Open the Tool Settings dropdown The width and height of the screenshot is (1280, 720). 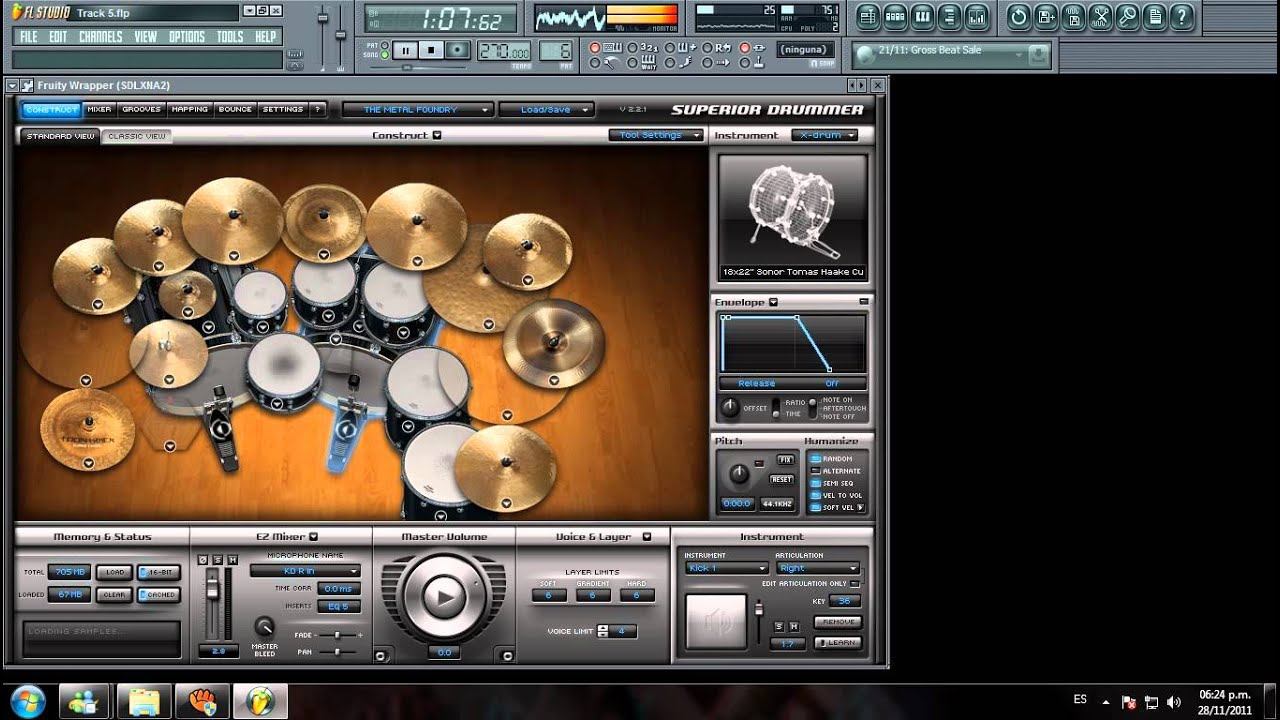[654, 135]
